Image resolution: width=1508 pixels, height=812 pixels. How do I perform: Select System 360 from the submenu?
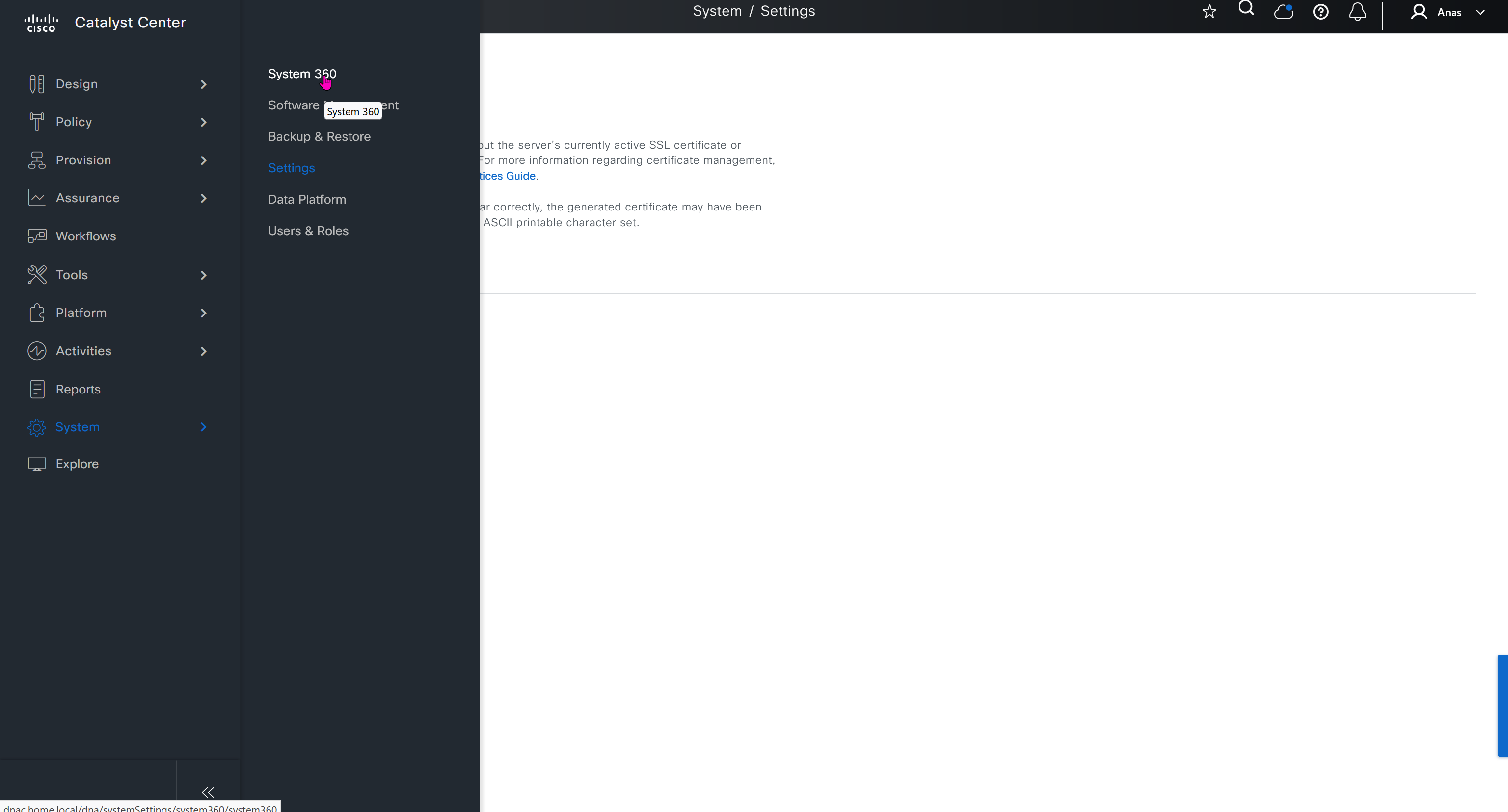(x=301, y=74)
